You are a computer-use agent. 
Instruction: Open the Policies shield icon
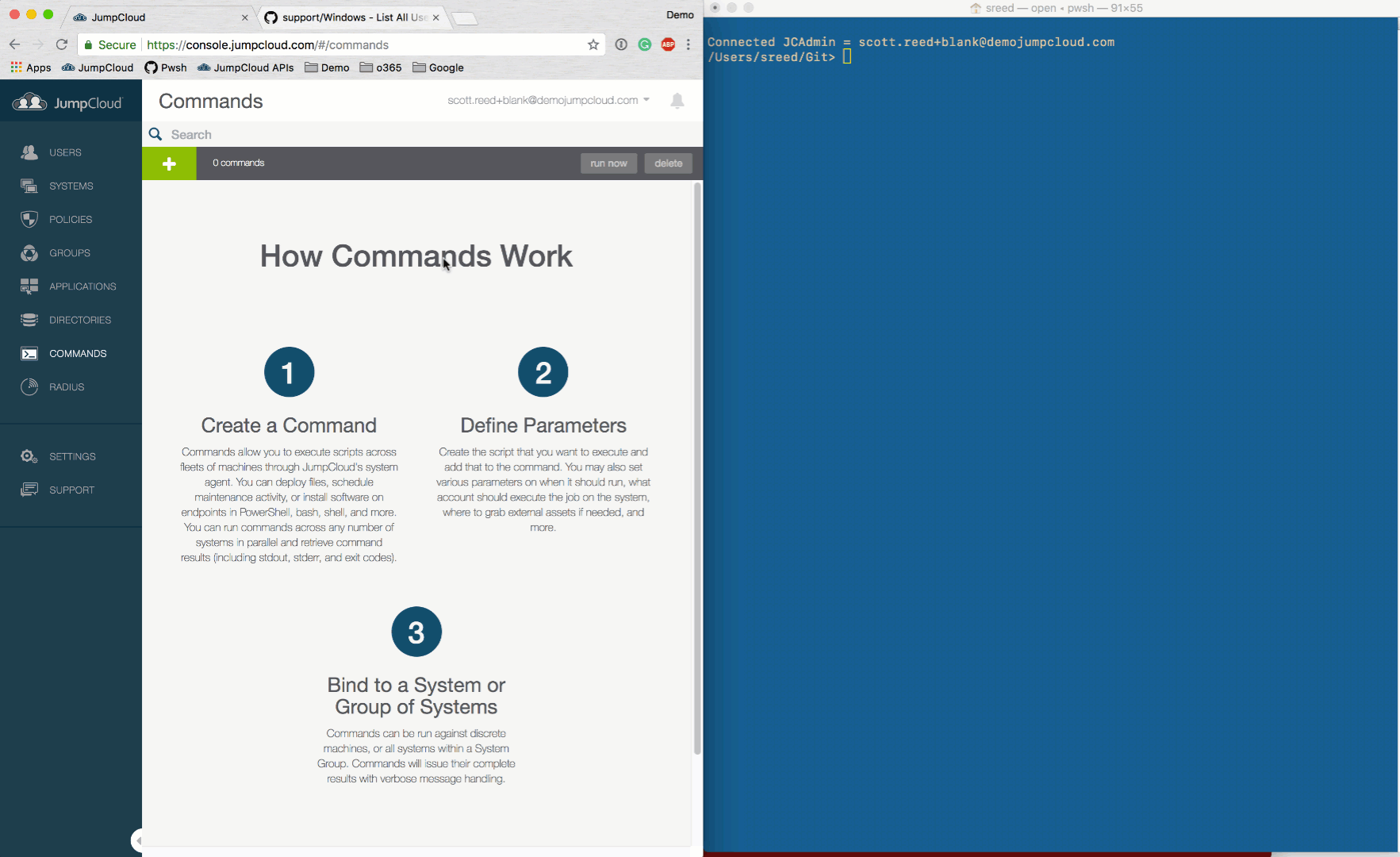(29, 220)
